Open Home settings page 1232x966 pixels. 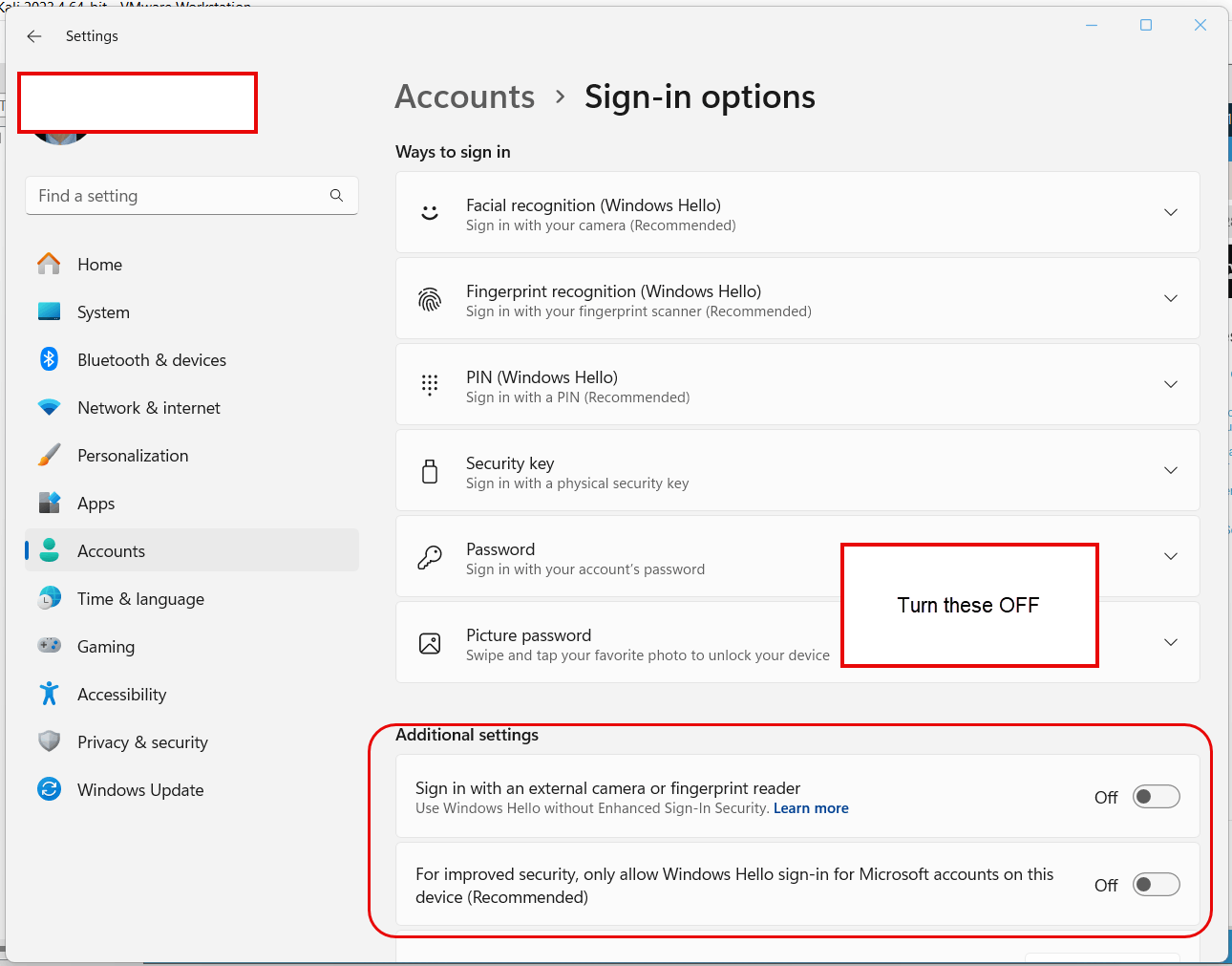pos(192,264)
